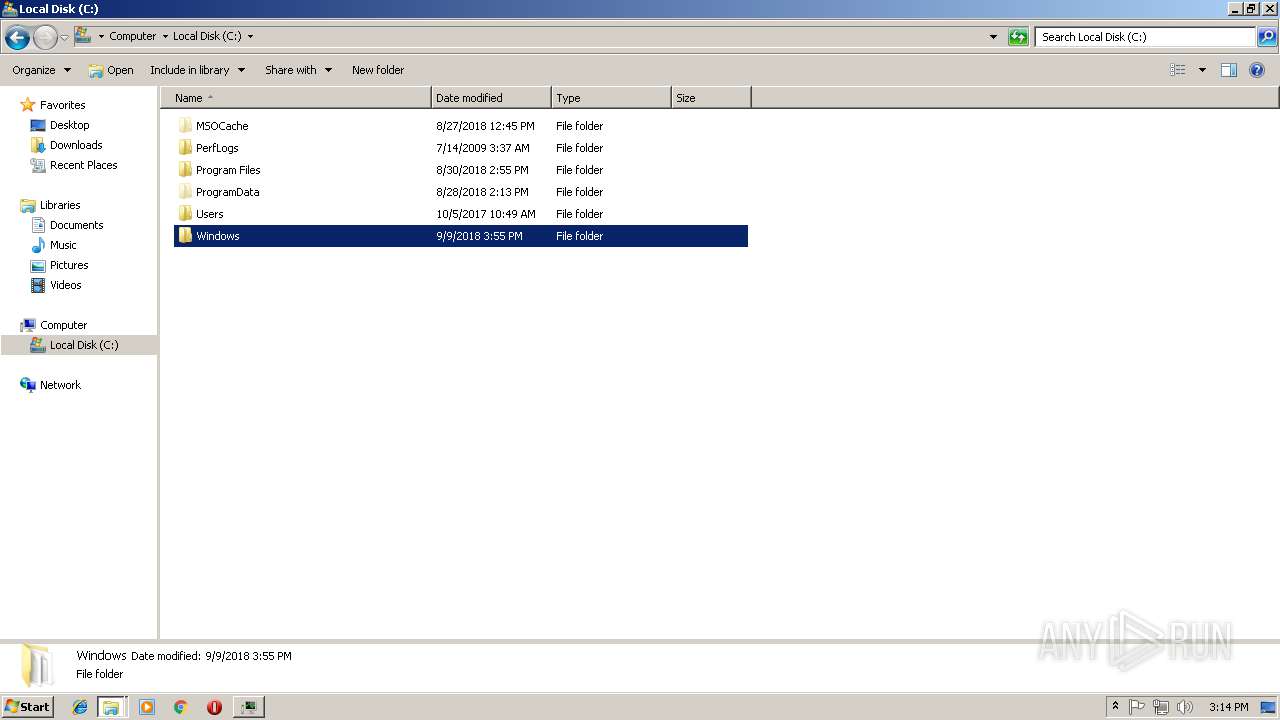This screenshot has width=1280, height=720.
Task: Open Include in library menu
Action: click(x=197, y=70)
